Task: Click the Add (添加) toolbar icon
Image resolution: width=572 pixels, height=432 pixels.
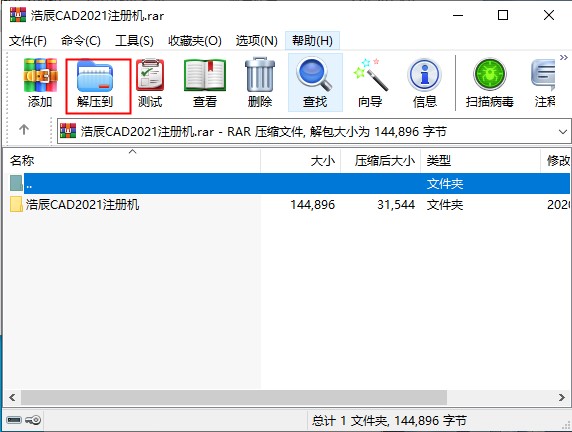Action: pyautogui.click(x=40, y=83)
